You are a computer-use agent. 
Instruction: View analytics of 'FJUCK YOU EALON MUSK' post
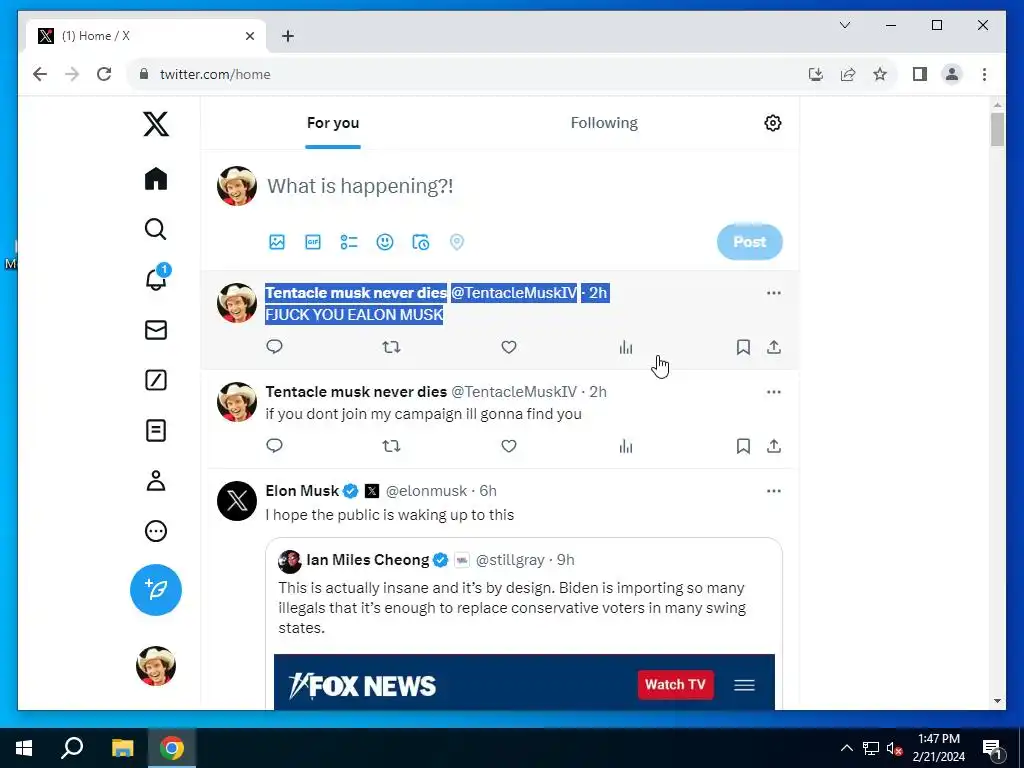click(x=626, y=347)
